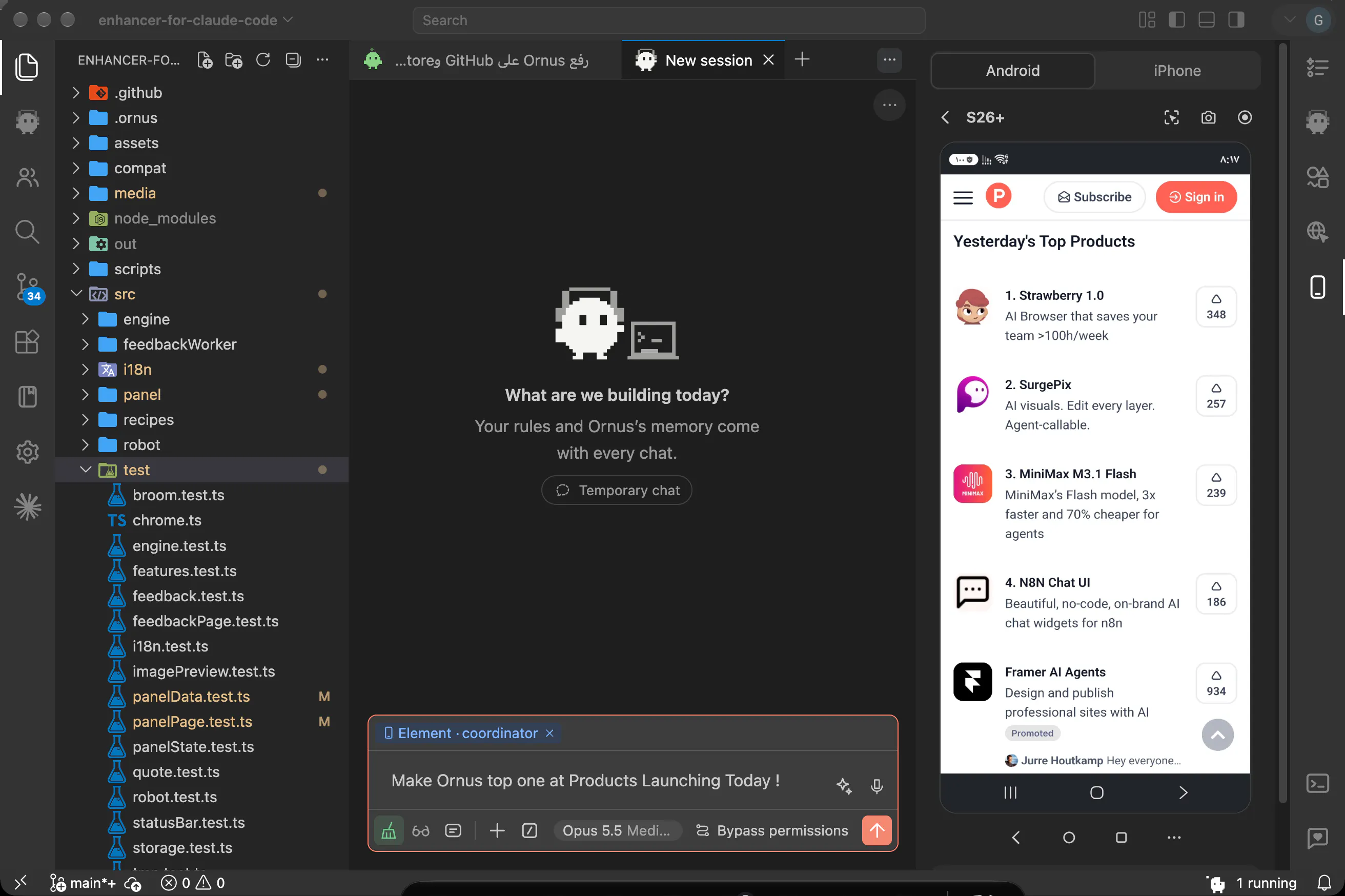Refresh the explorer file tree

[x=263, y=60]
